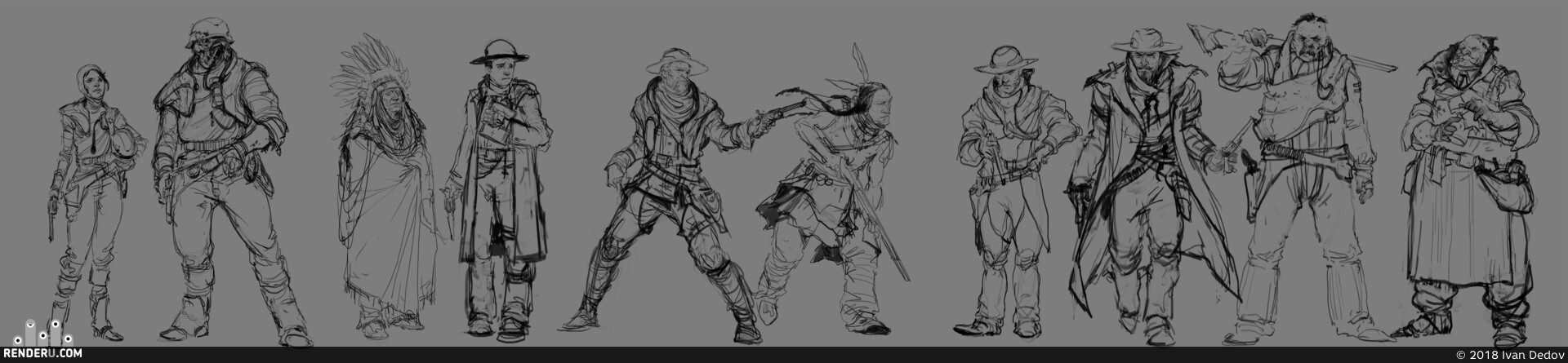1568x363 pixels.
Task: Select the robed native chief figure
Action: pos(381,186)
